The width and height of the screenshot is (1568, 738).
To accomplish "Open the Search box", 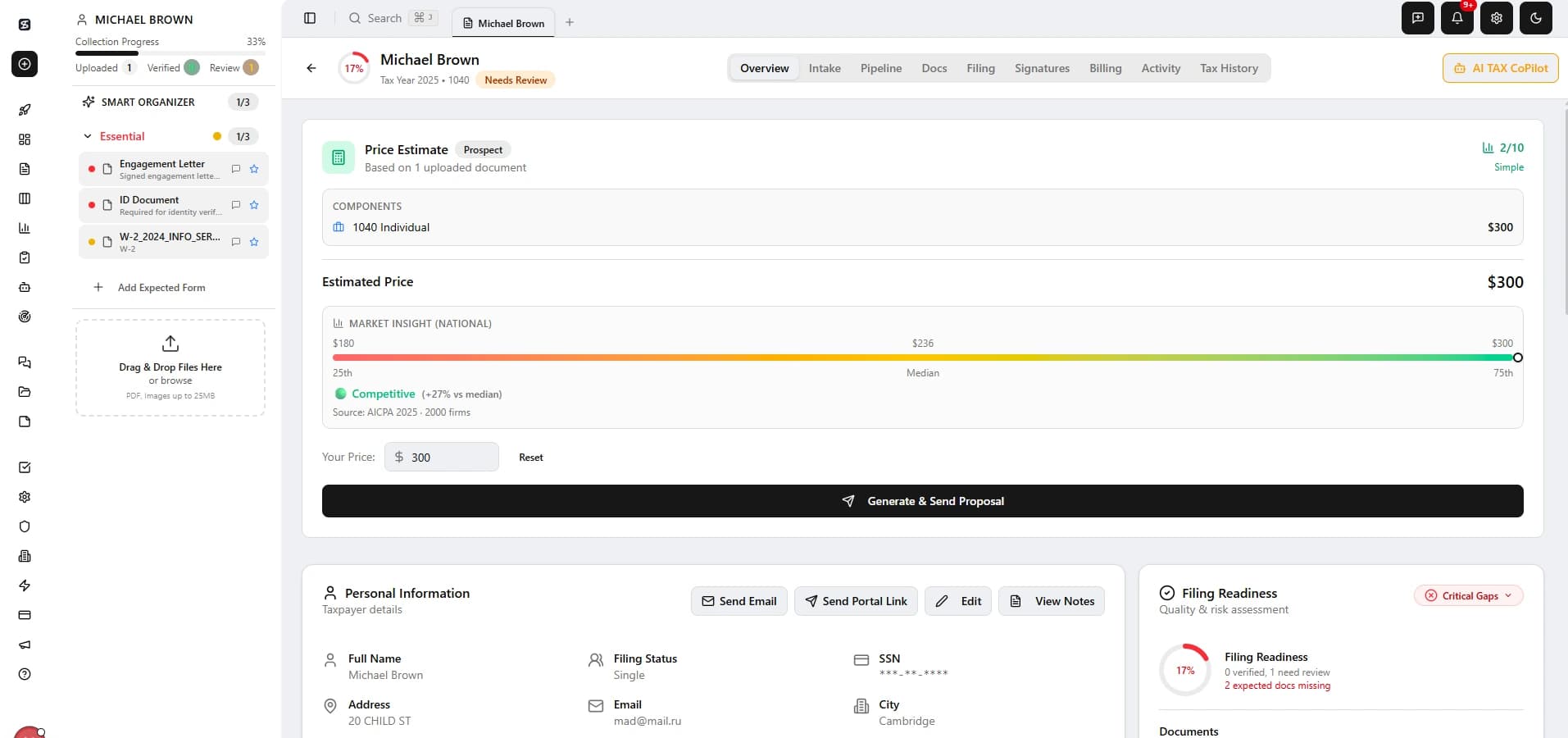I will 393,18.
